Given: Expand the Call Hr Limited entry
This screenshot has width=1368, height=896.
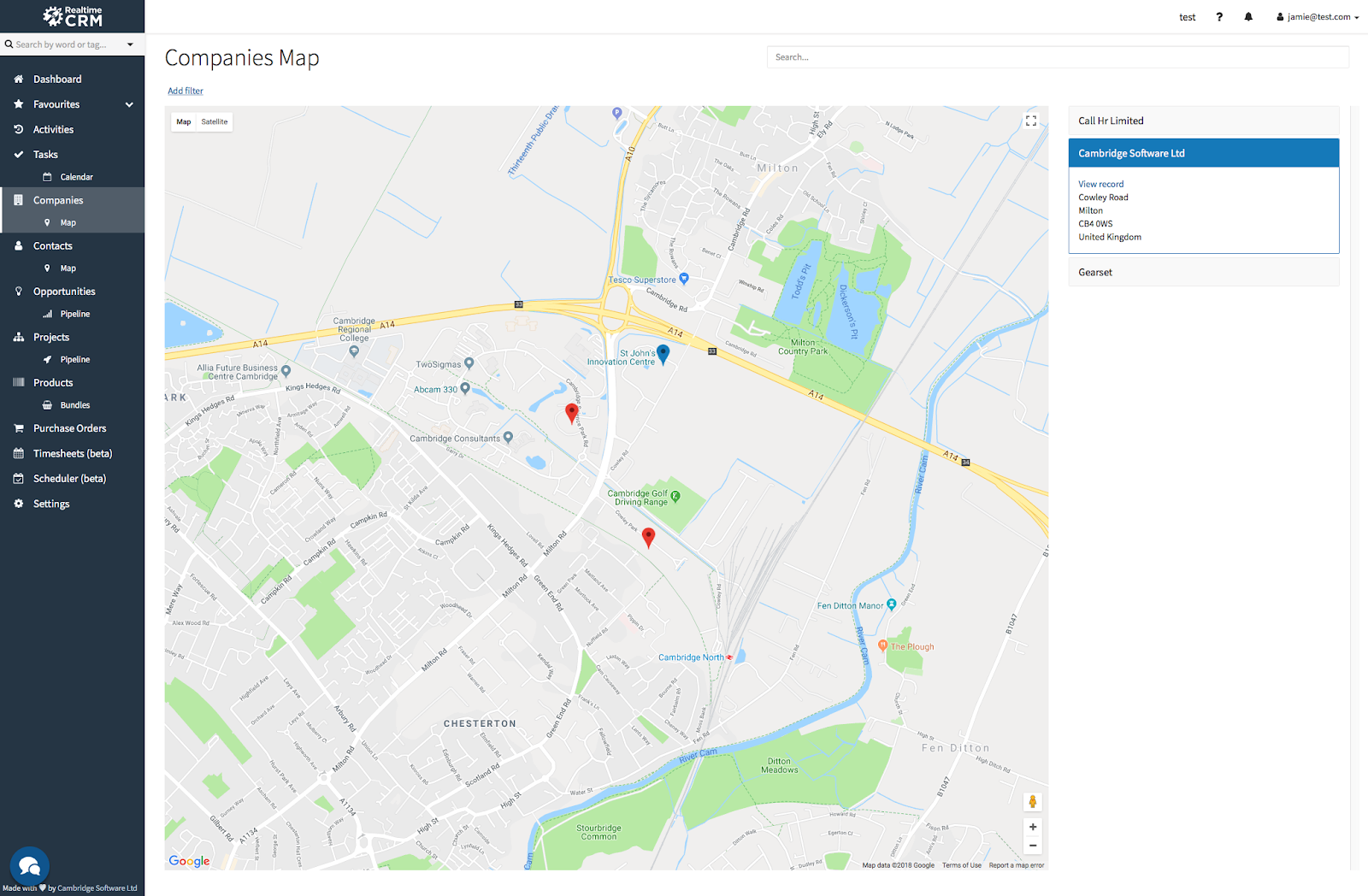Looking at the screenshot, I should pos(1204,121).
